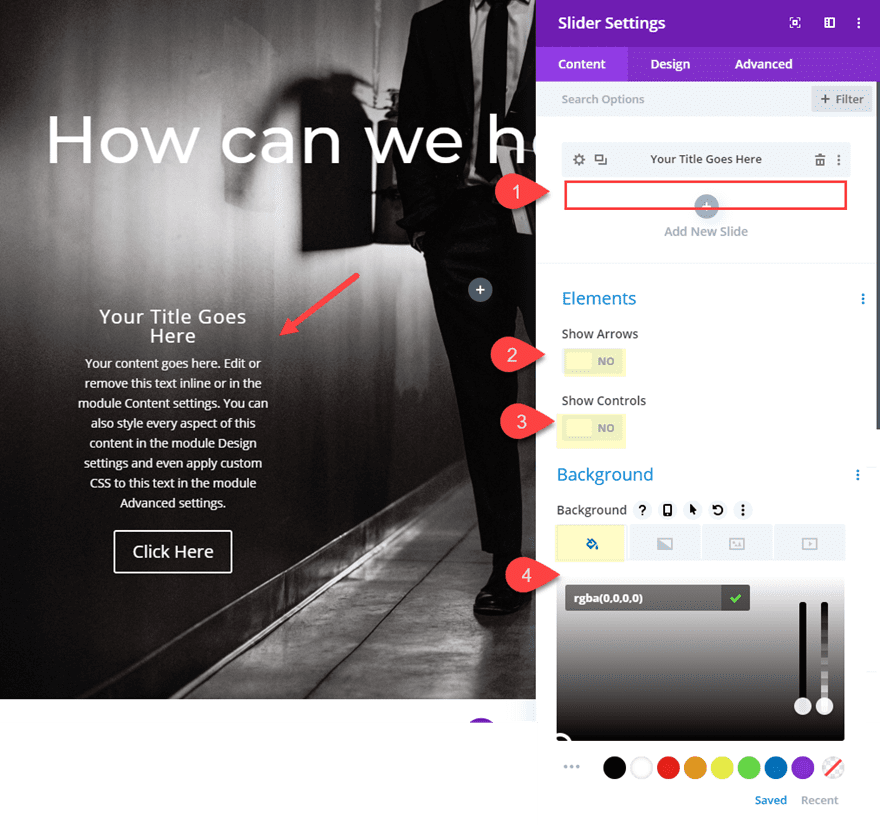The image size is (880, 825).
Task: Open Background help question mark icon
Action: click(x=642, y=510)
